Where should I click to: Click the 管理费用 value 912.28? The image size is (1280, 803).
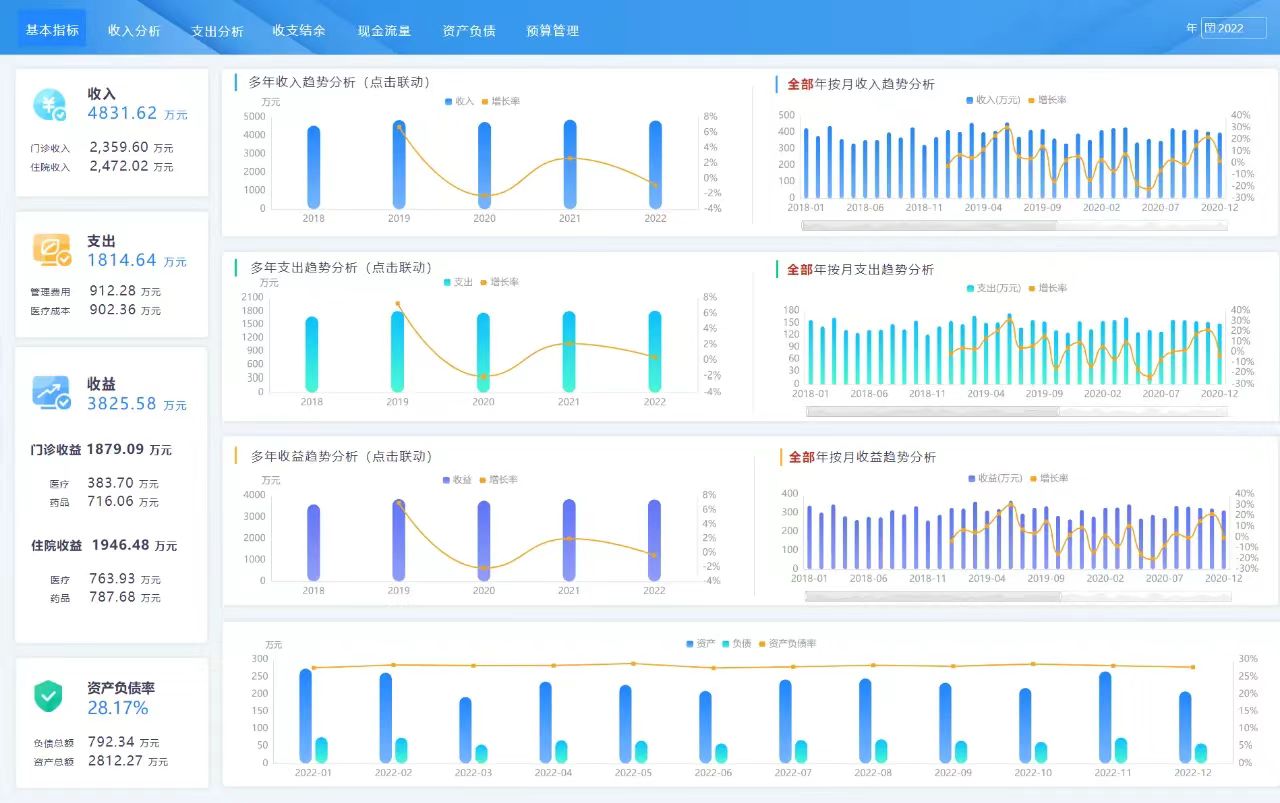coord(113,291)
